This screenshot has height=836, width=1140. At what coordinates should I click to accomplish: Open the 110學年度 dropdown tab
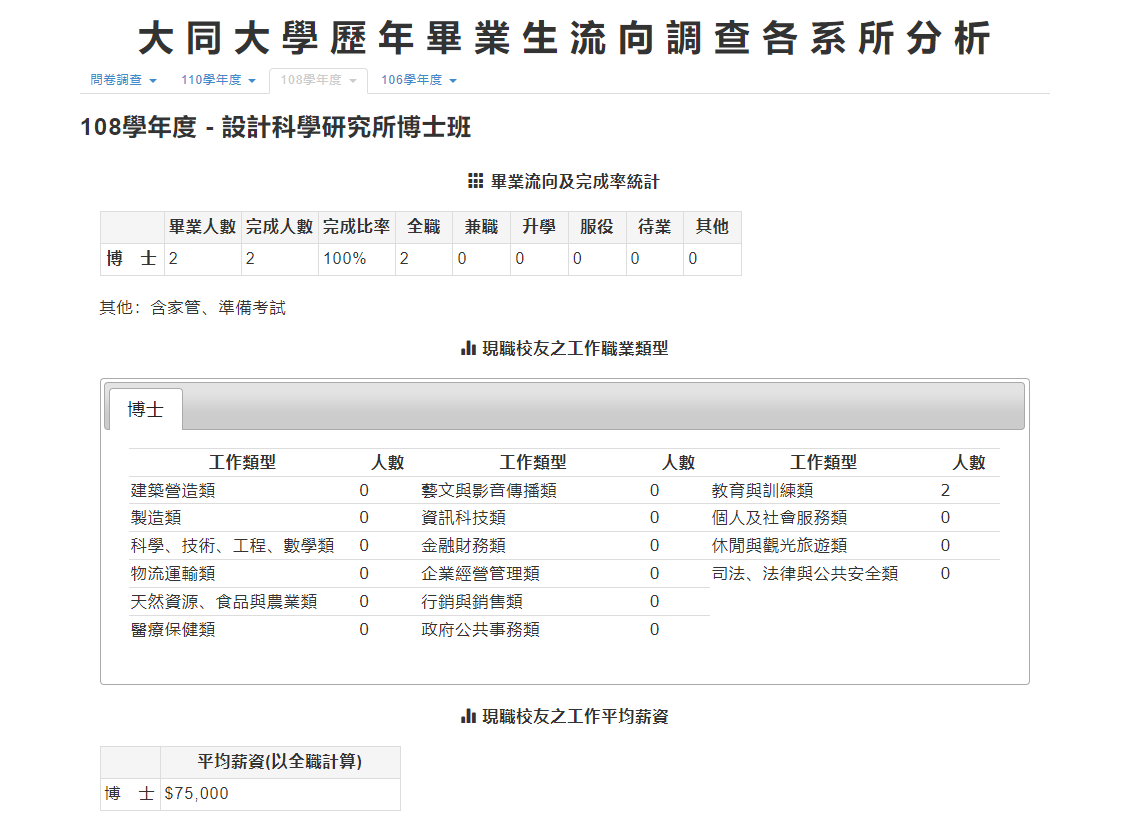pos(218,80)
